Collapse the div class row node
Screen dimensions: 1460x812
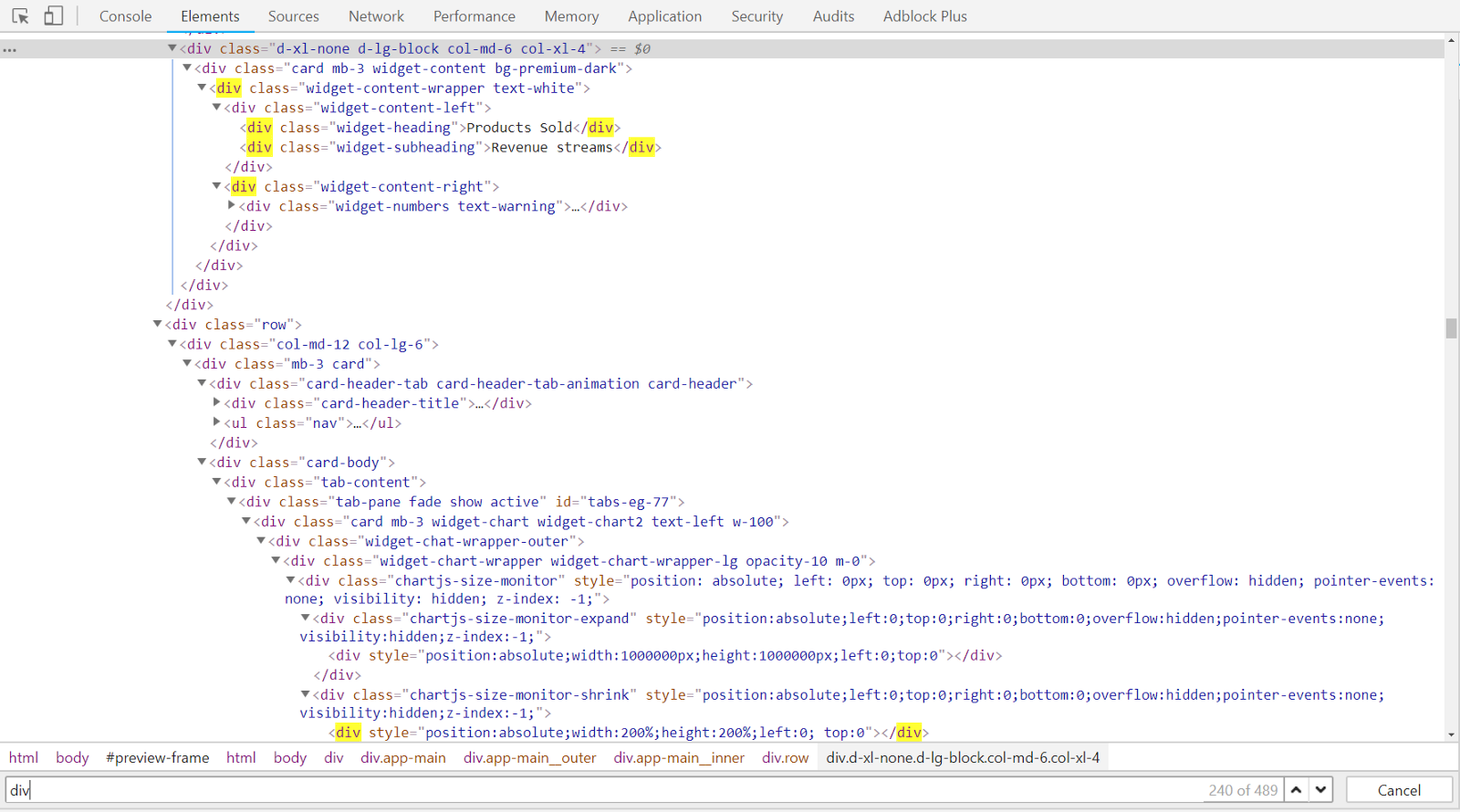(158, 324)
